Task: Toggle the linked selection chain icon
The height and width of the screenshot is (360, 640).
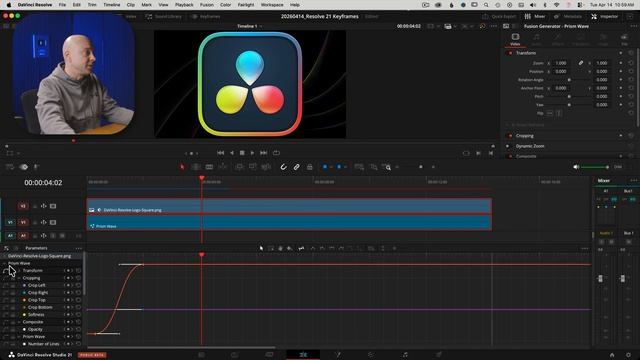Action: click(296, 167)
